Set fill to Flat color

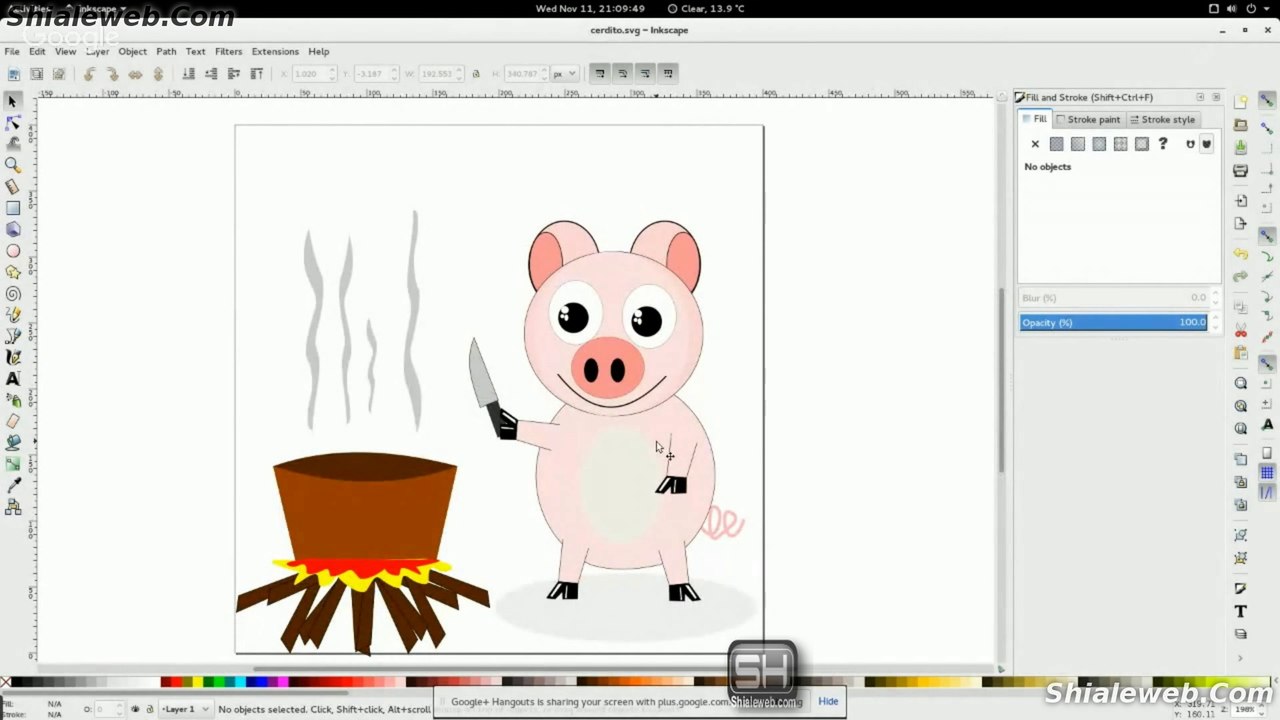point(1056,144)
